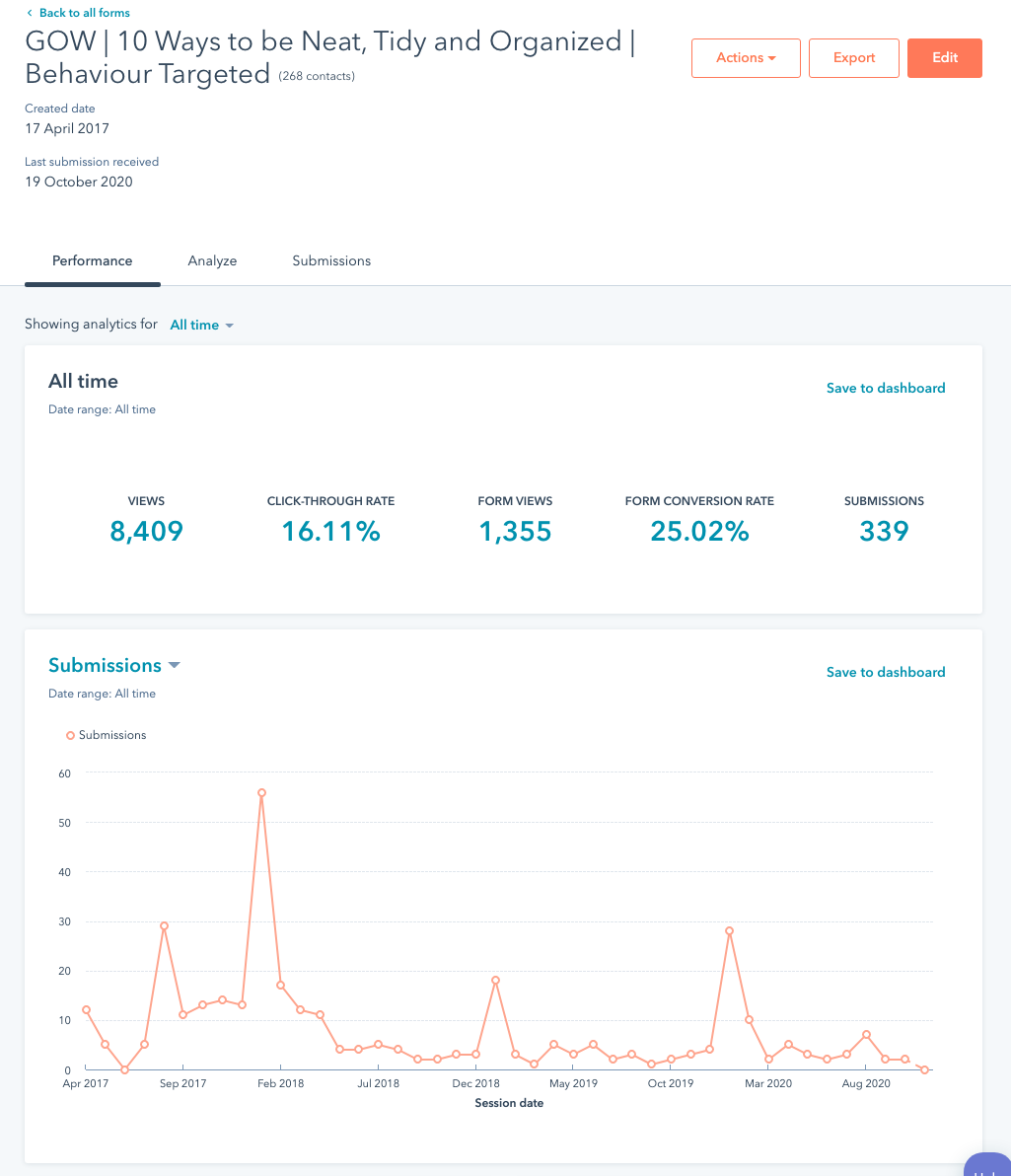Switch to the Submissions tab

tap(331, 261)
